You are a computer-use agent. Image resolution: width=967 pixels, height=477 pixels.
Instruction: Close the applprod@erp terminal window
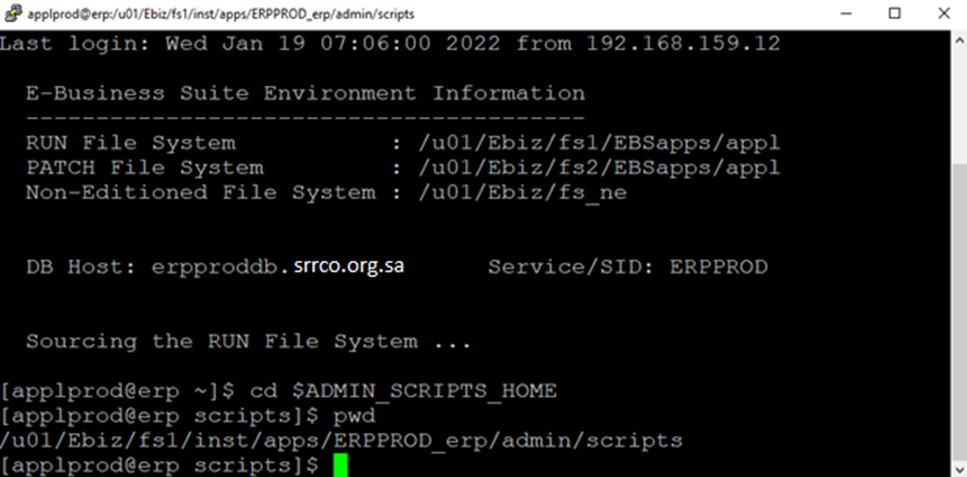pos(943,15)
